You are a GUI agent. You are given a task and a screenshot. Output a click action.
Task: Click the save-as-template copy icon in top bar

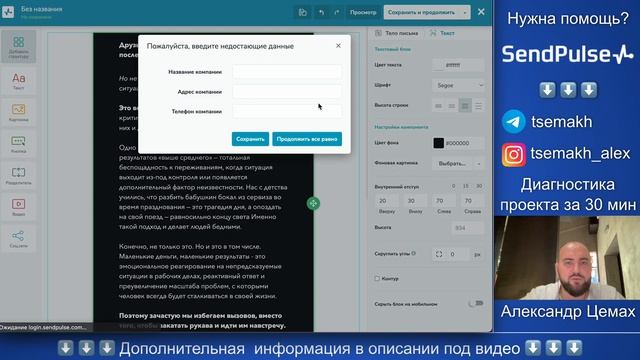[302, 12]
